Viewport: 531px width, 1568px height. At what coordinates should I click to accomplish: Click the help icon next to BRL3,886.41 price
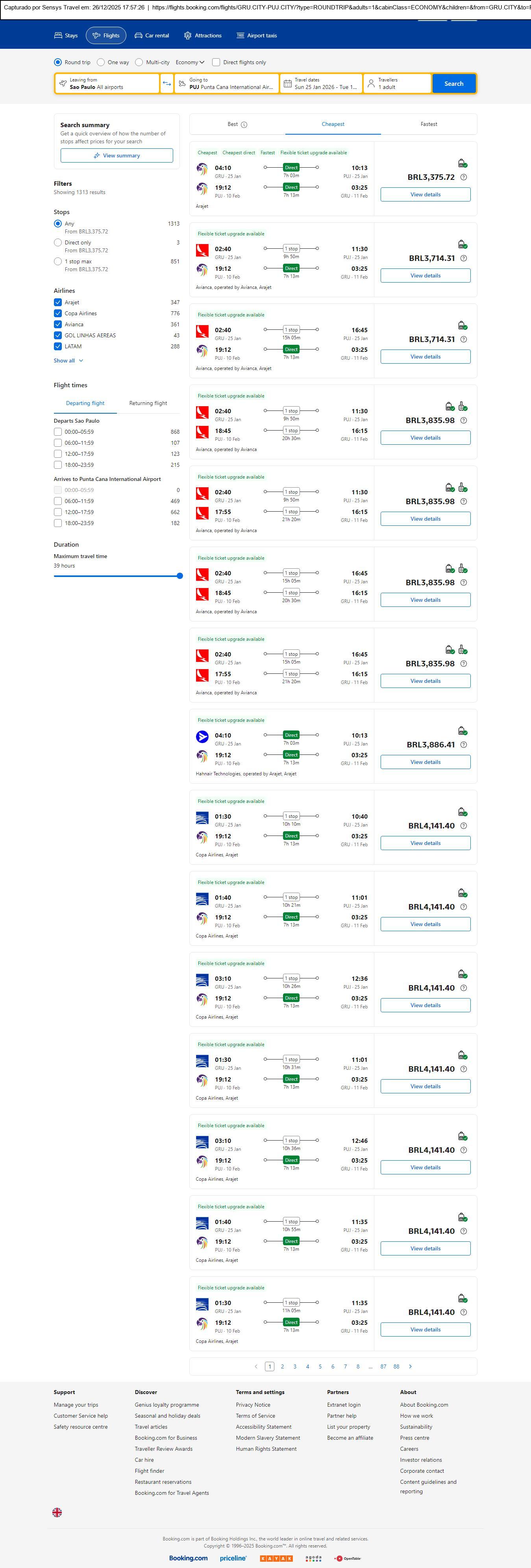tap(463, 744)
